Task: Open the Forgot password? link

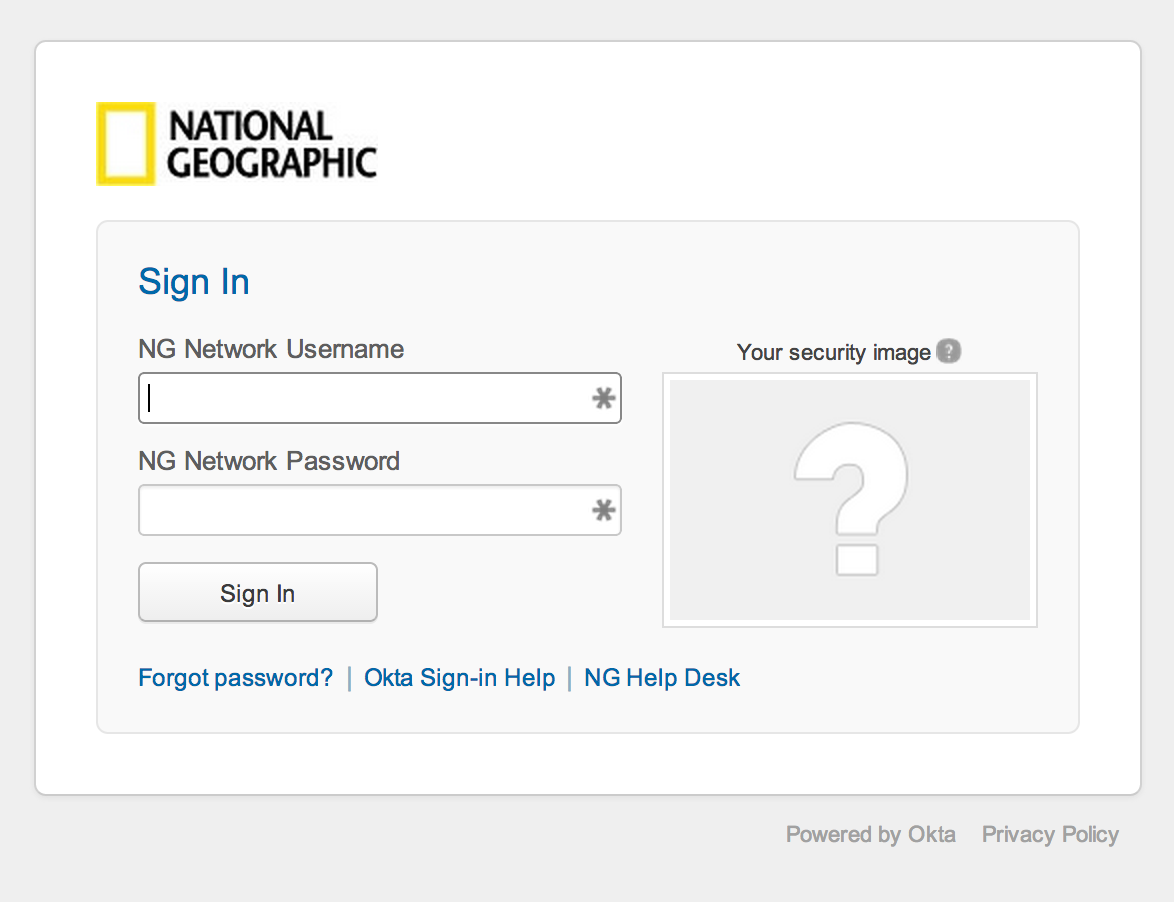Action: 236,677
